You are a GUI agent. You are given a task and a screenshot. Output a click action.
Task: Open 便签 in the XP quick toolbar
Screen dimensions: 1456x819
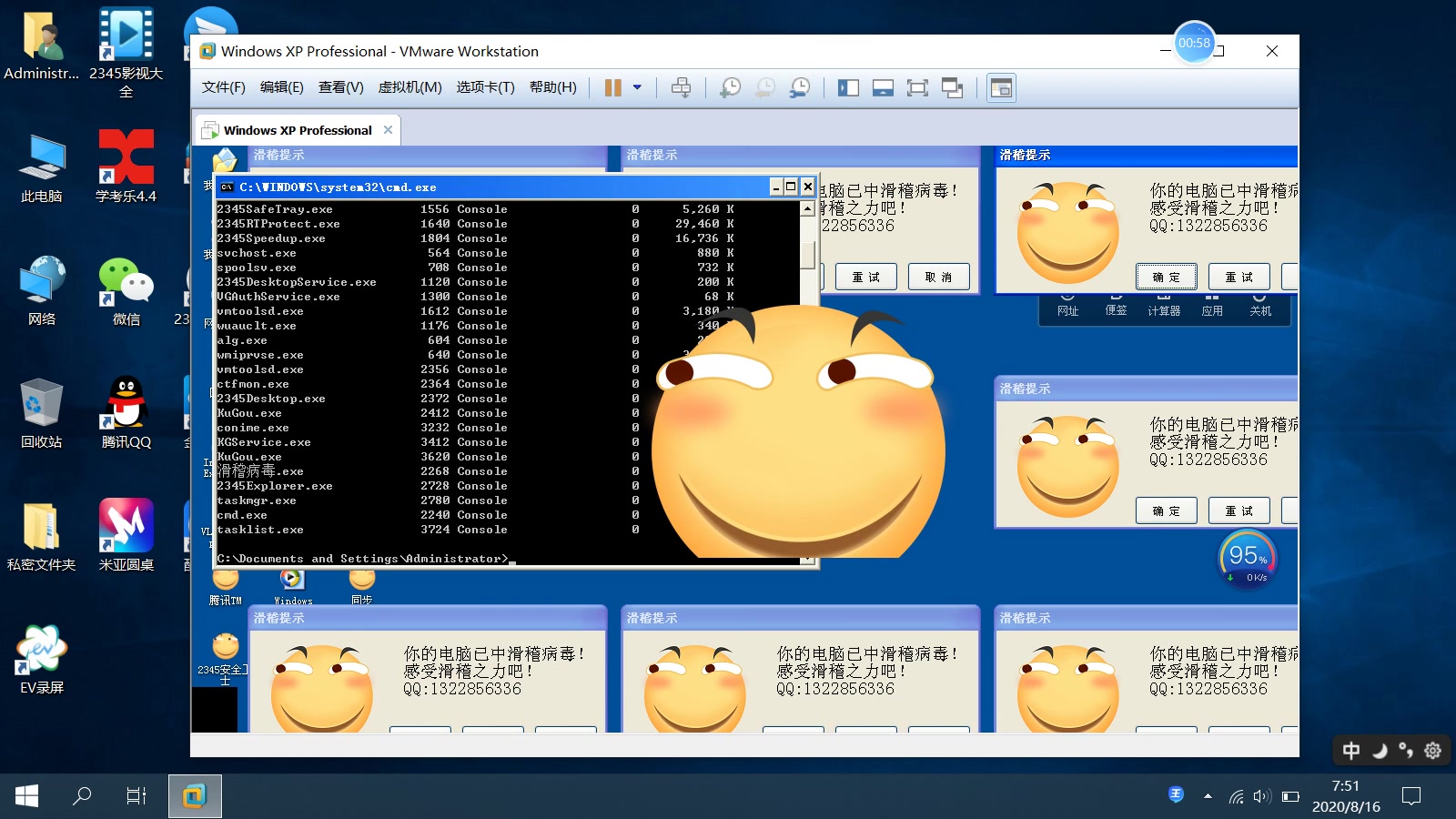click(1116, 304)
